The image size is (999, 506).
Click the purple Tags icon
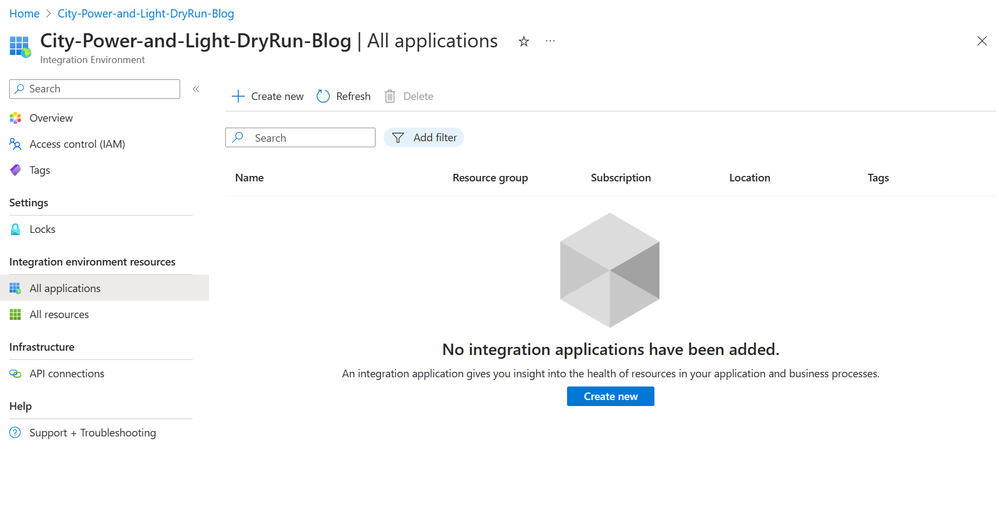click(x=15, y=170)
